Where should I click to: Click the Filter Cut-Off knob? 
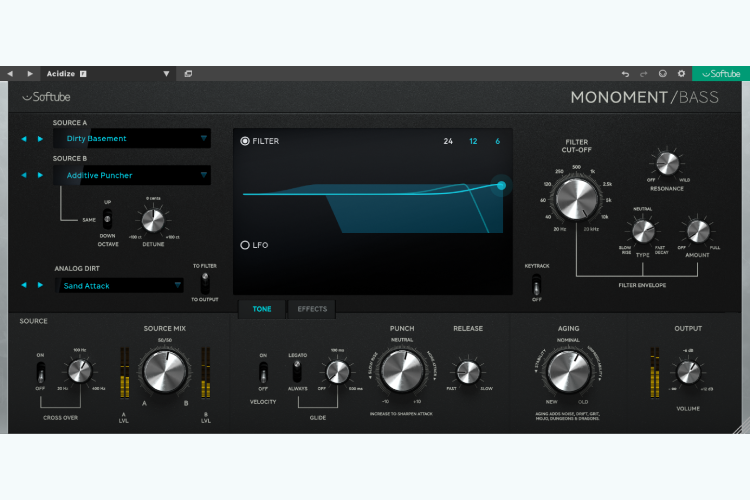576,199
